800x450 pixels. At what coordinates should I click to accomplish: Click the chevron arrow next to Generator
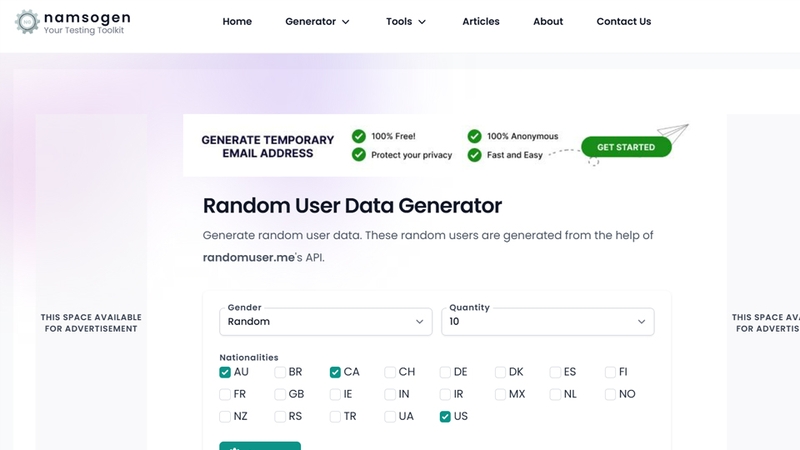(x=345, y=22)
